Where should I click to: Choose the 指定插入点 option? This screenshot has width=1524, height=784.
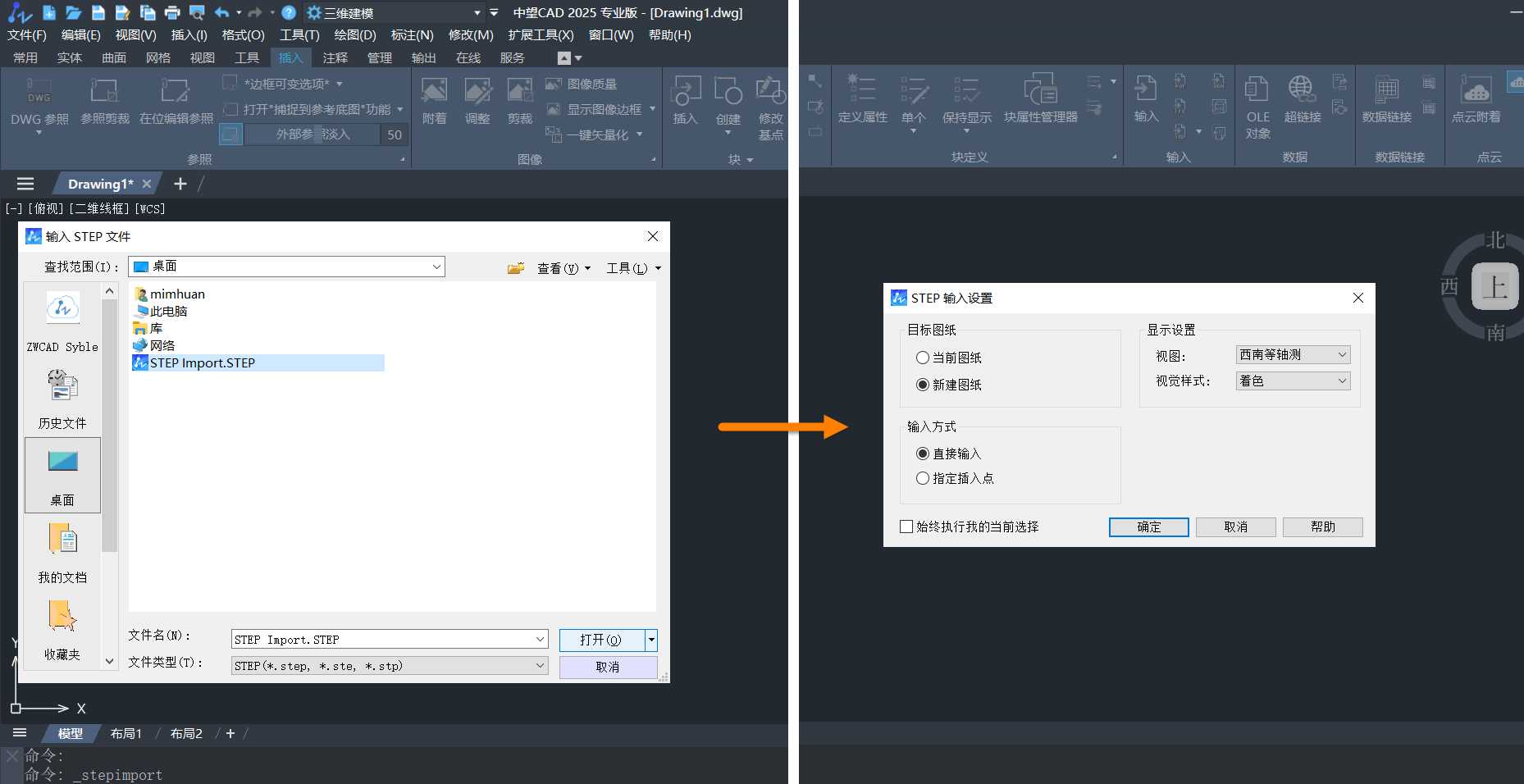(923, 478)
